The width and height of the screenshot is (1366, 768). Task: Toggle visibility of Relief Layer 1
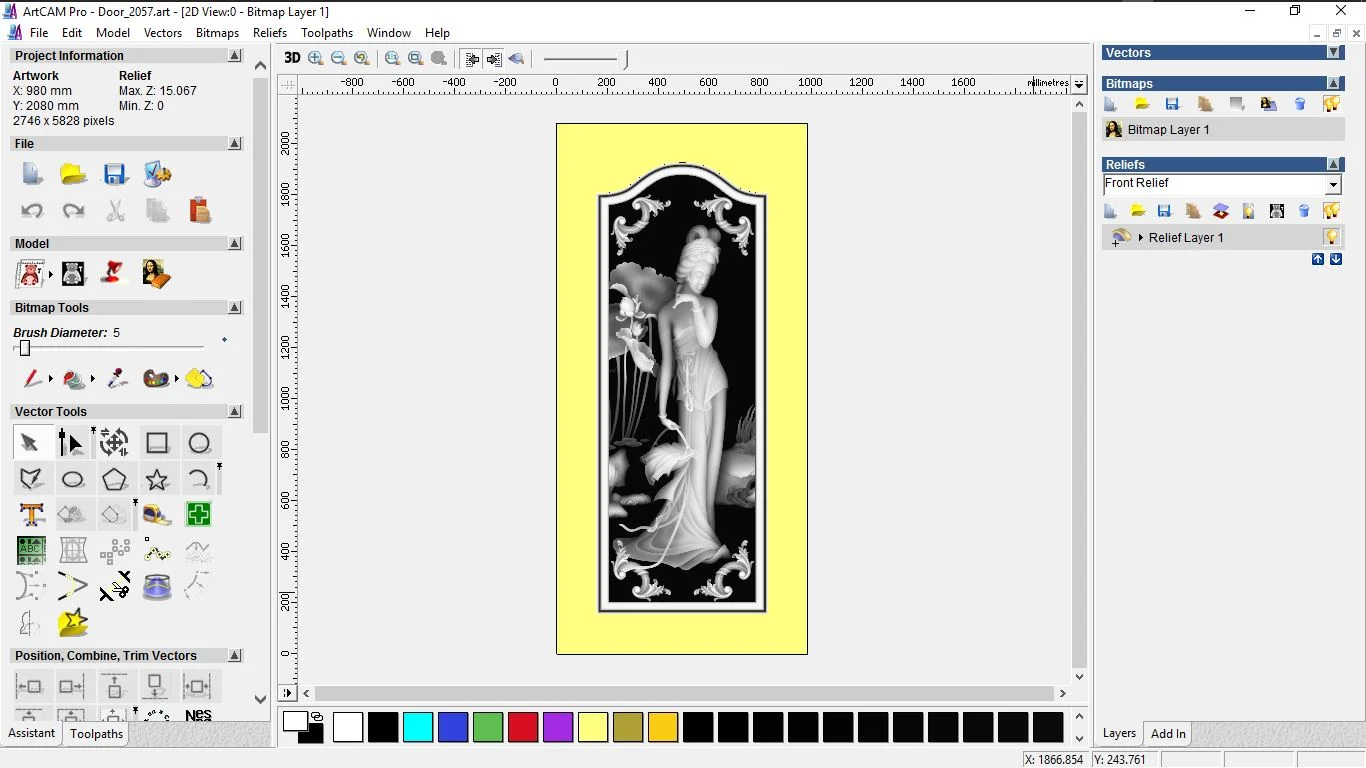click(1331, 237)
